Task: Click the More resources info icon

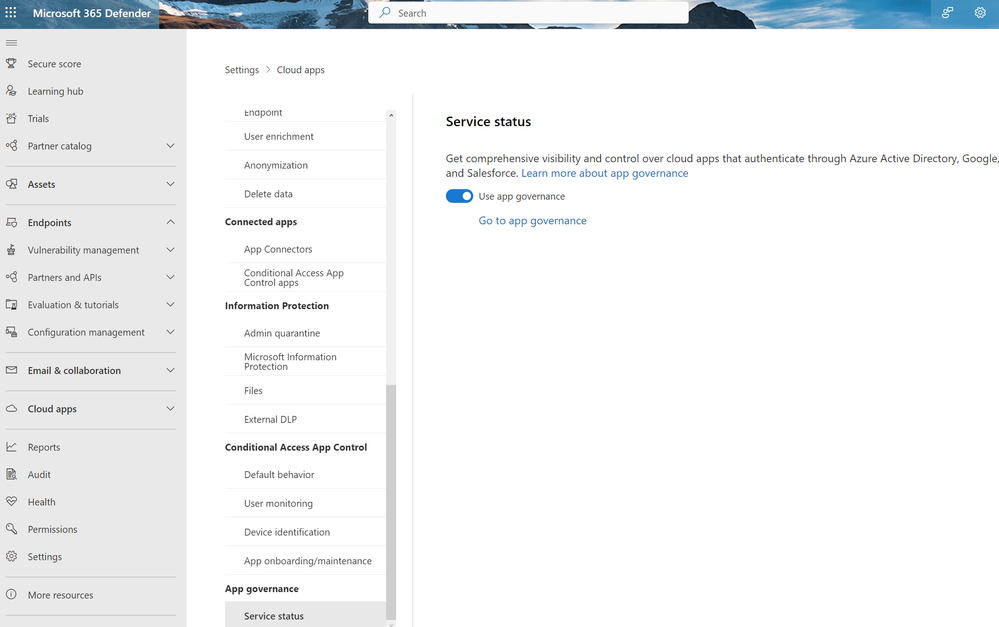Action: click(x=11, y=595)
